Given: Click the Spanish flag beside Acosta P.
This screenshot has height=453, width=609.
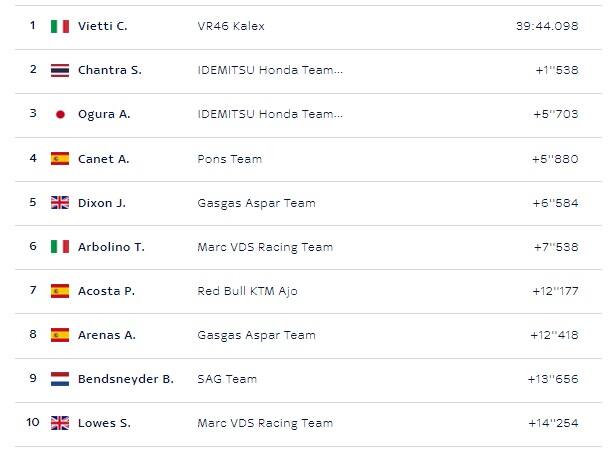Looking at the screenshot, I should tap(60, 291).
